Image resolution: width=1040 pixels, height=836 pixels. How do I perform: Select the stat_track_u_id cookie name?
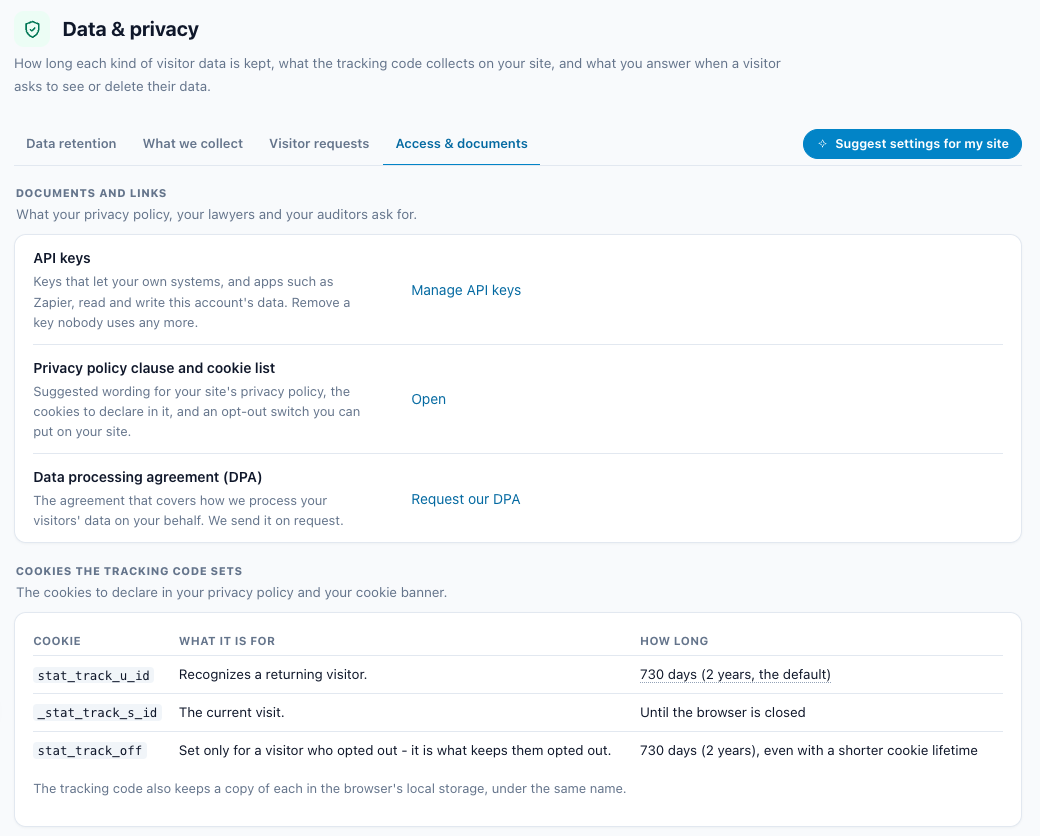(x=94, y=675)
